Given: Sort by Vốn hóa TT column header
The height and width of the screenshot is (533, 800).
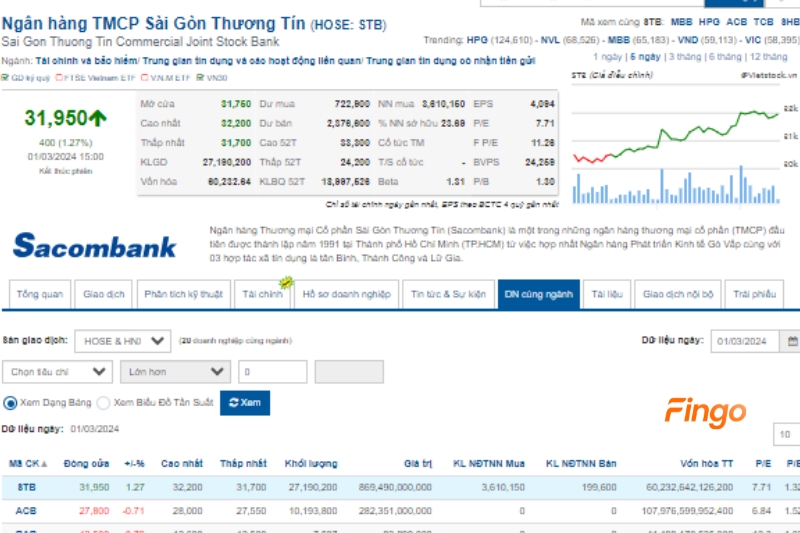Looking at the screenshot, I should 706,464.
